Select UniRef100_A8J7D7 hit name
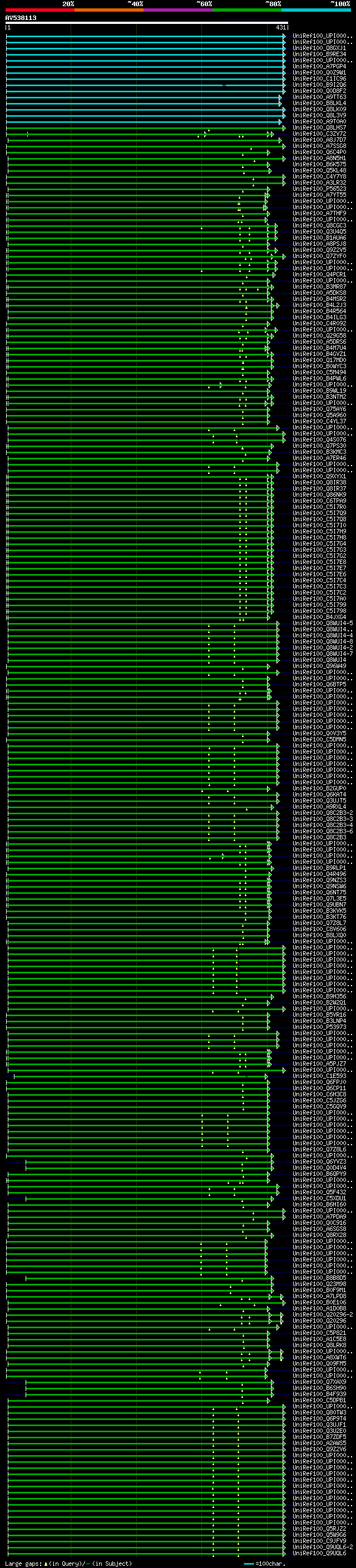The image size is (356, 1568). [x=319, y=140]
